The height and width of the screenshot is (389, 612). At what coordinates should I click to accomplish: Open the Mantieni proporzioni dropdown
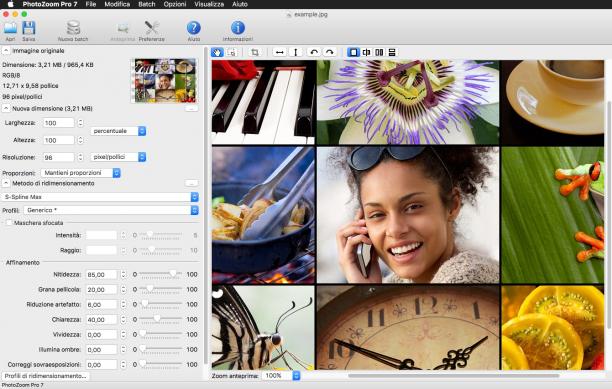(80, 172)
